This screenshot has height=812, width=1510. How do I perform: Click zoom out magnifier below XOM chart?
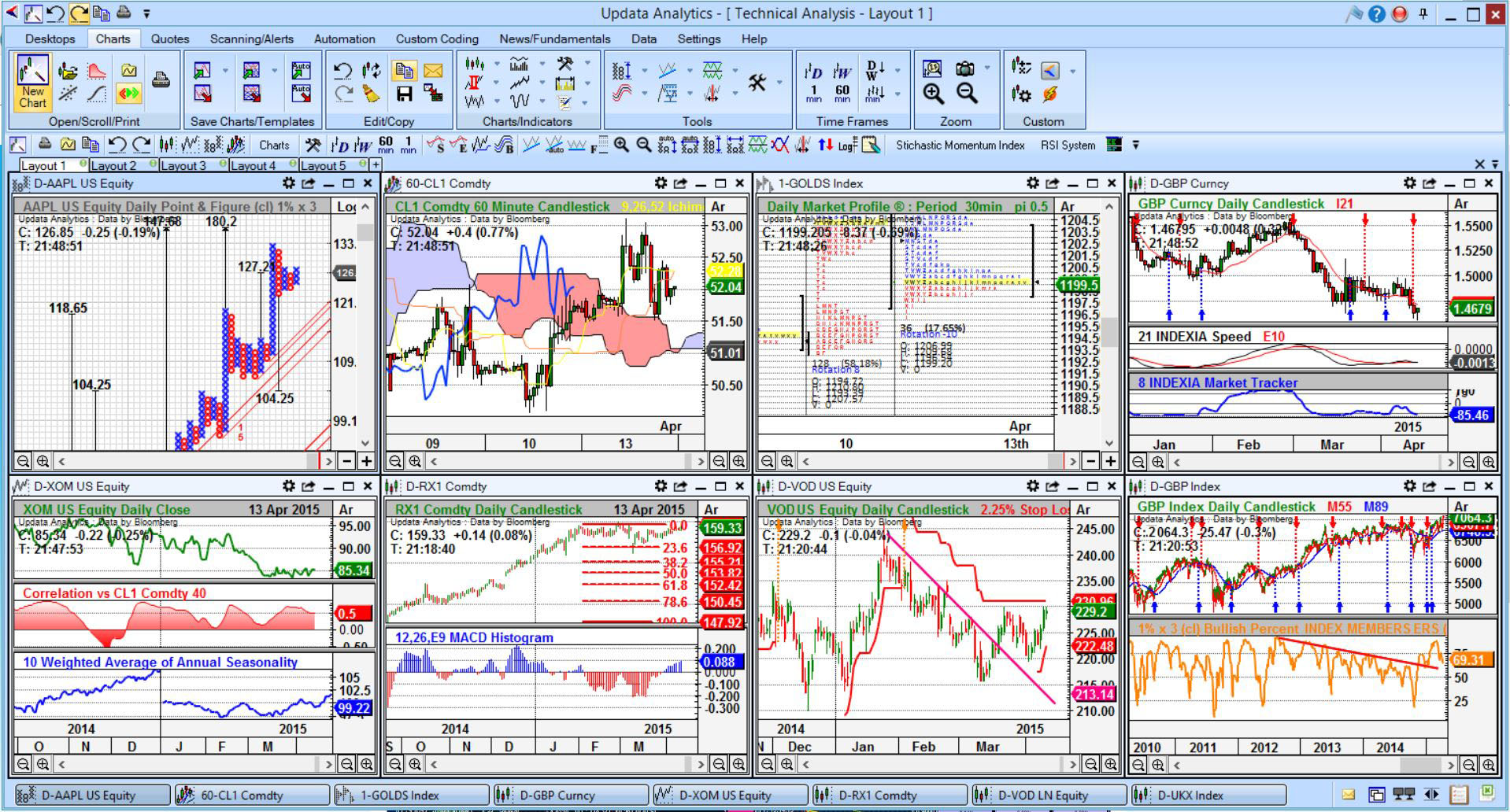[x=24, y=764]
